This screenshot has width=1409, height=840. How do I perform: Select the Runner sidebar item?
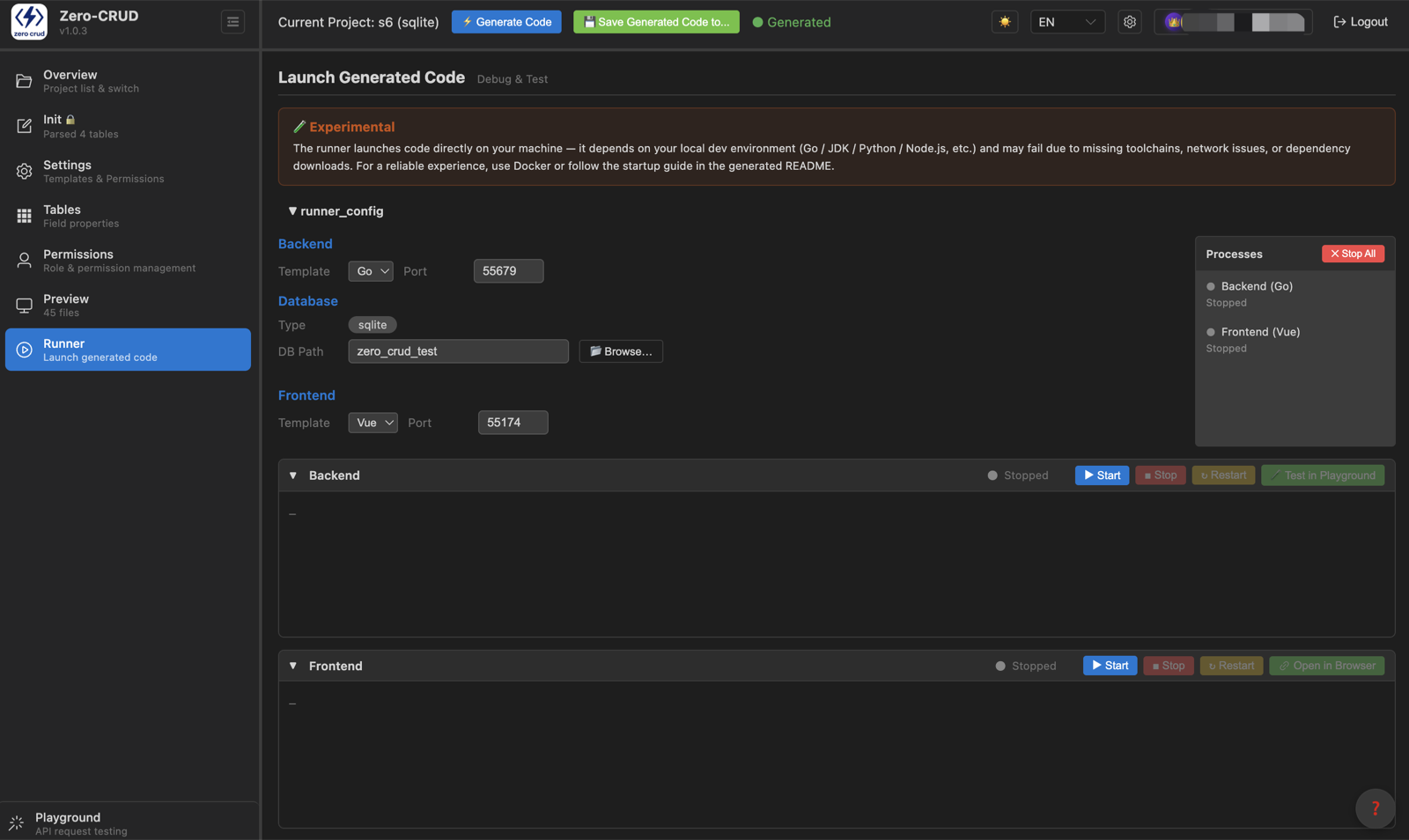[128, 350]
